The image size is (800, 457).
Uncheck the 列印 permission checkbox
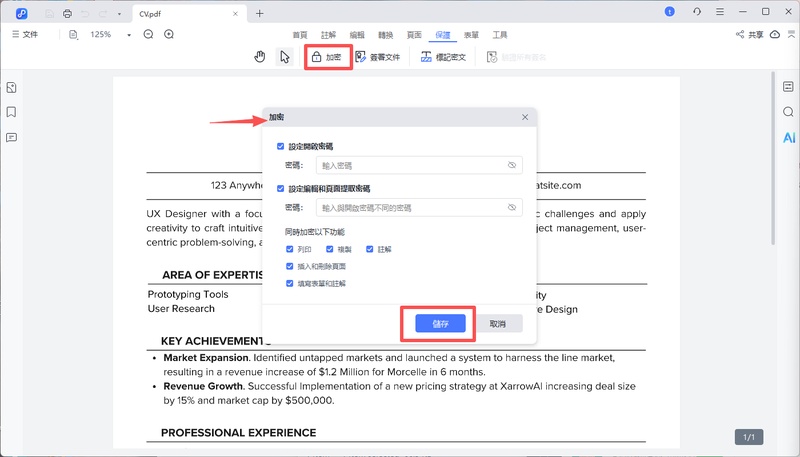290,249
